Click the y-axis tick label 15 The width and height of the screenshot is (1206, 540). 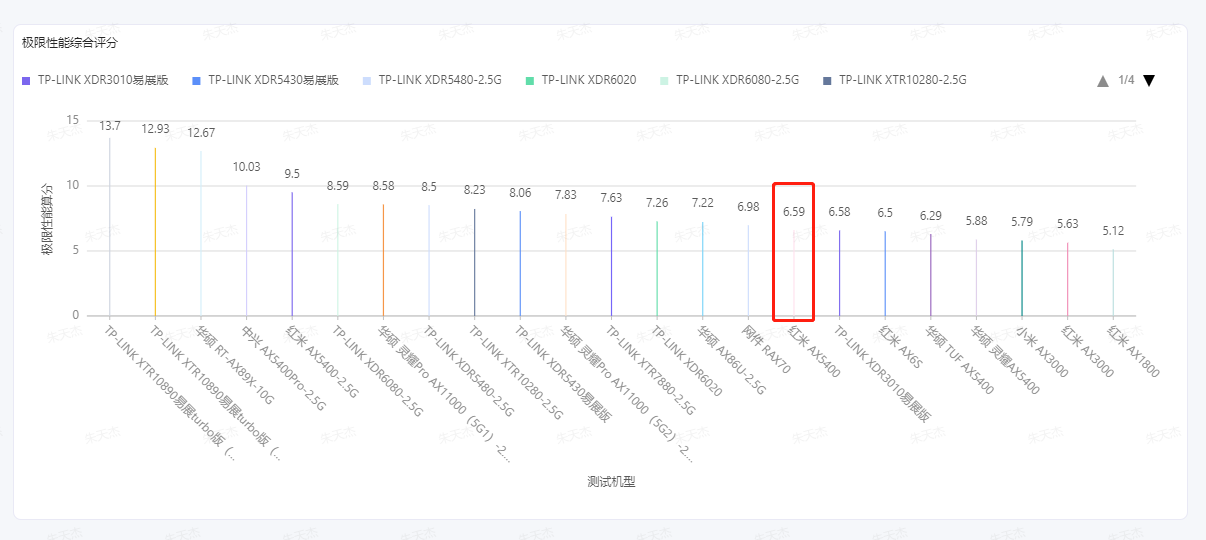pyautogui.click(x=72, y=120)
